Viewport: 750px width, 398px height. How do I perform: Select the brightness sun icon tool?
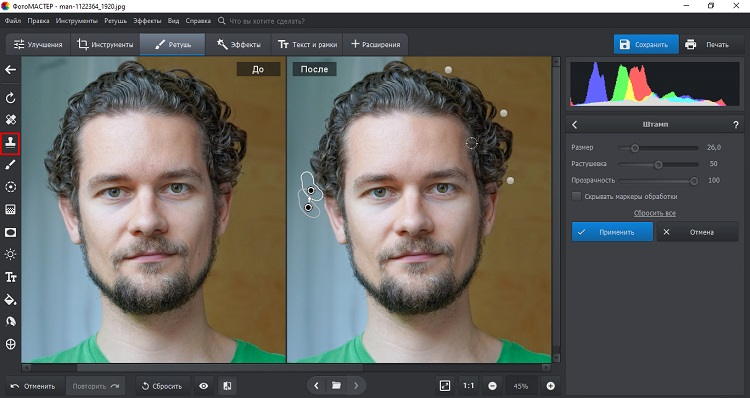coord(11,254)
